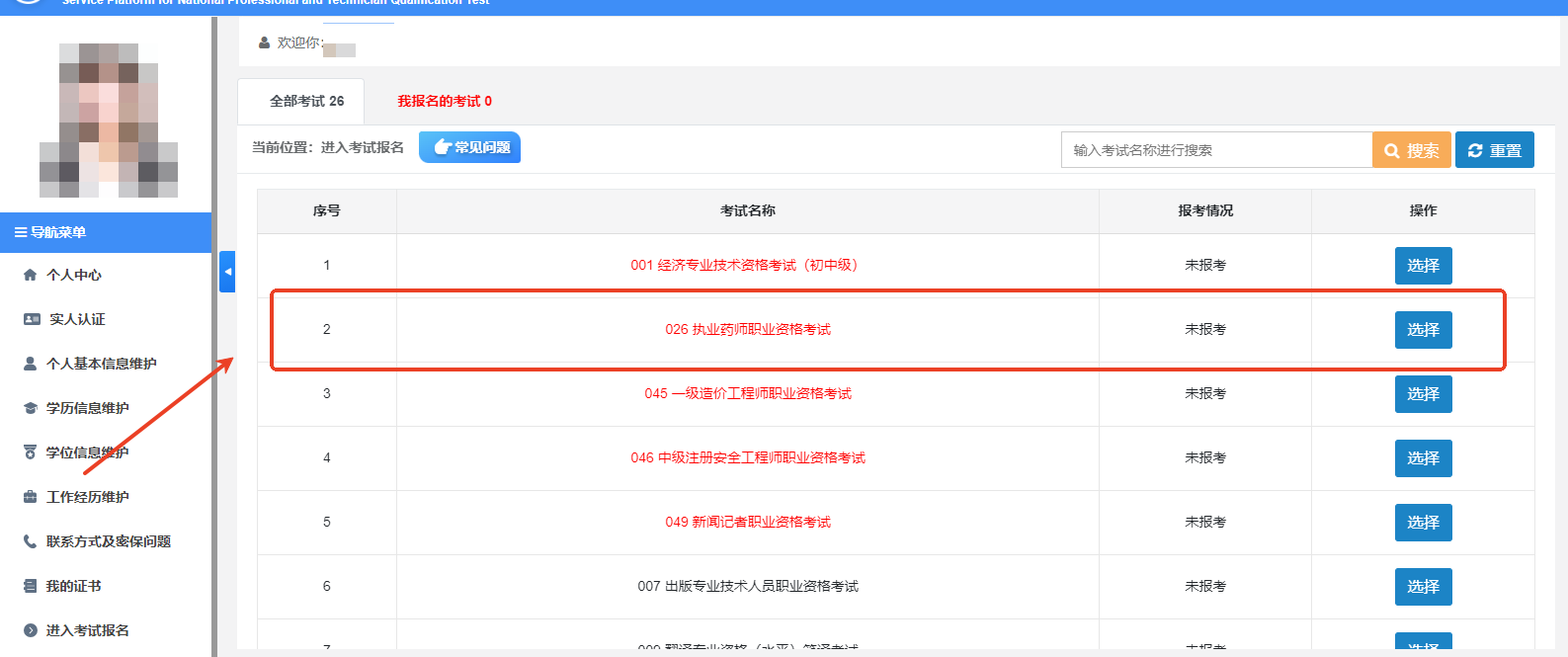Screen dimensions: 1568x657
Task: Click the 考试名称 column header
Action: pyautogui.click(x=748, y=210)
